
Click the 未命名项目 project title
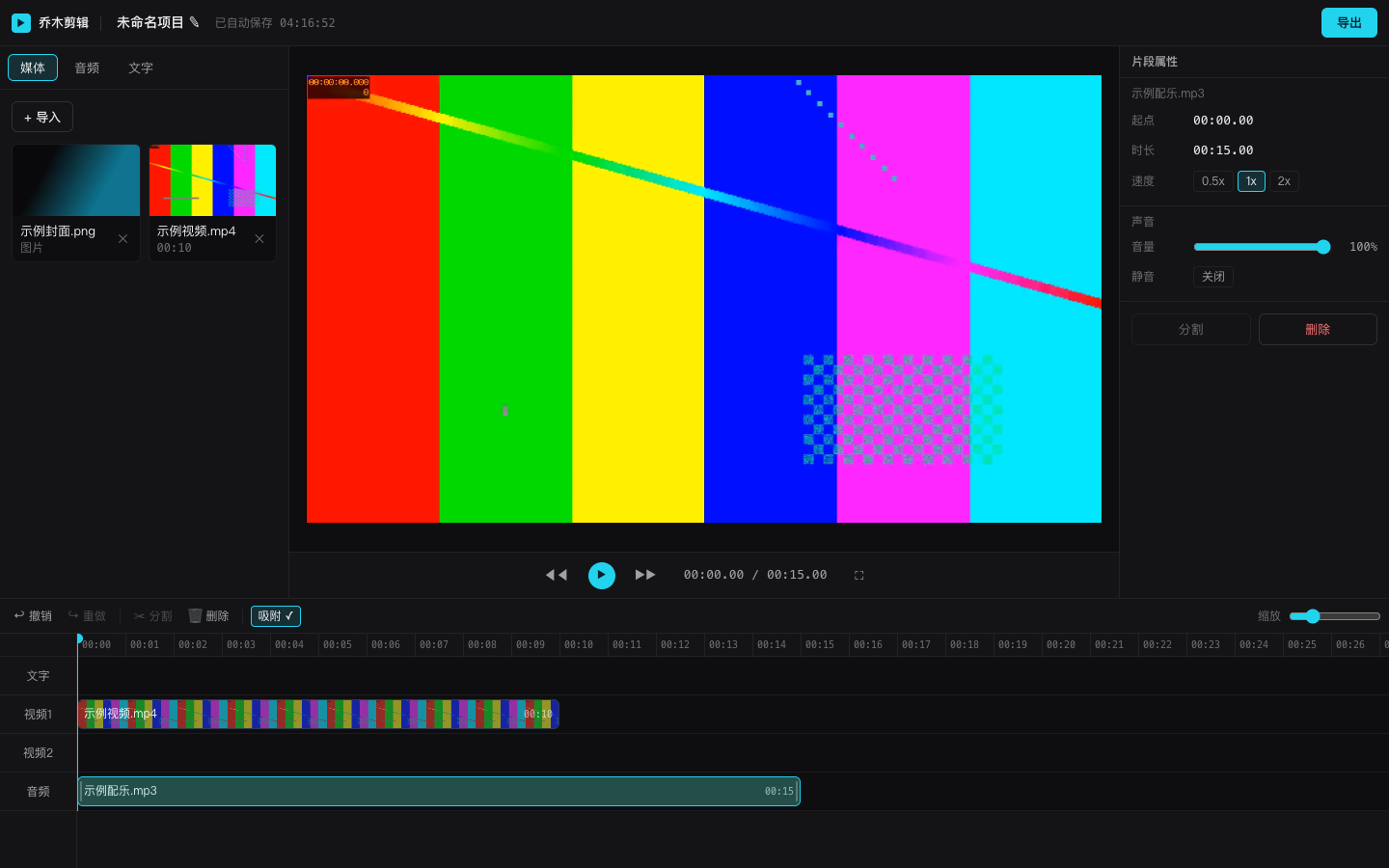tap(150, 22)
